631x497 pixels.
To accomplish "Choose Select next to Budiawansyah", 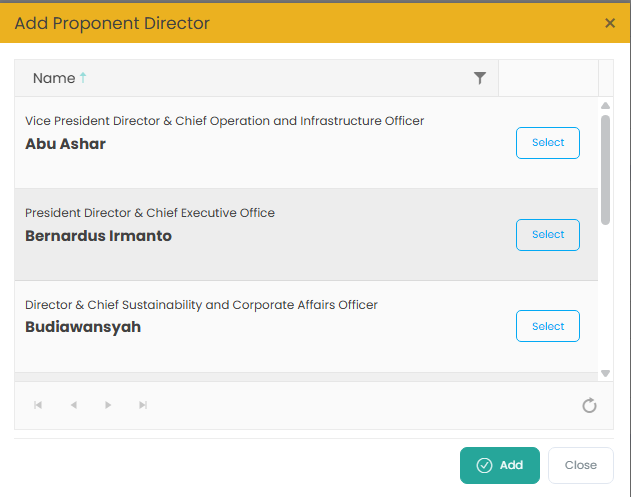I will [547, 326].
